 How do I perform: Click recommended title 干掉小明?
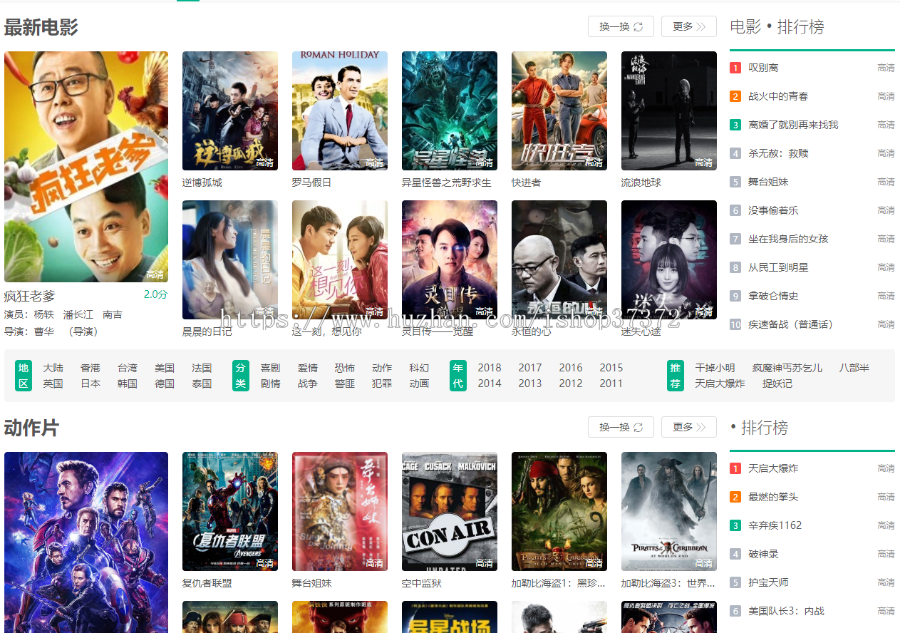click(715, 368)
